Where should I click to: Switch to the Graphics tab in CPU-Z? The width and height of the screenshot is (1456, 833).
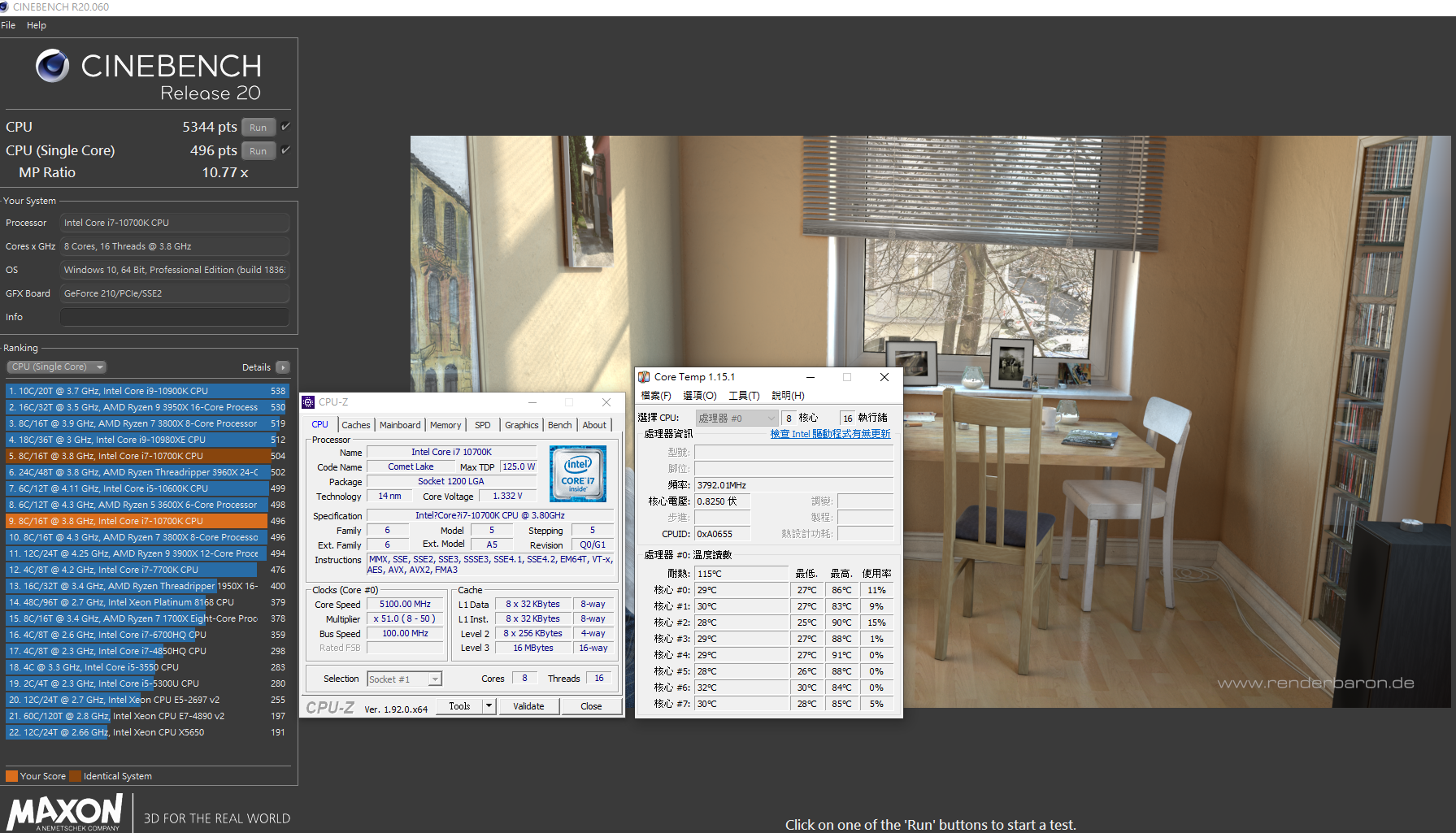[x=522, y=425]
